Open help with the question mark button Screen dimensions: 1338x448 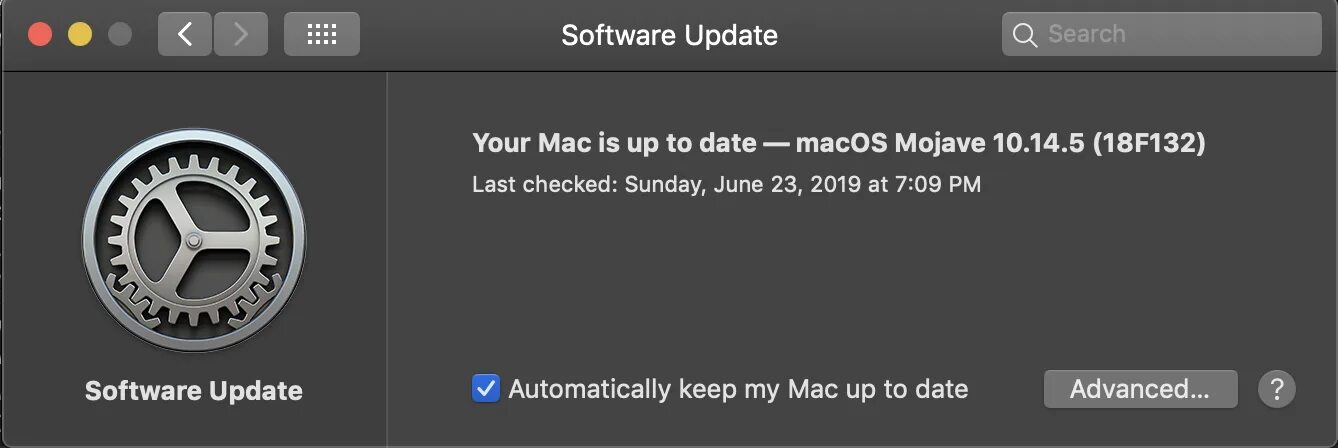click(x=1276, y=388)
